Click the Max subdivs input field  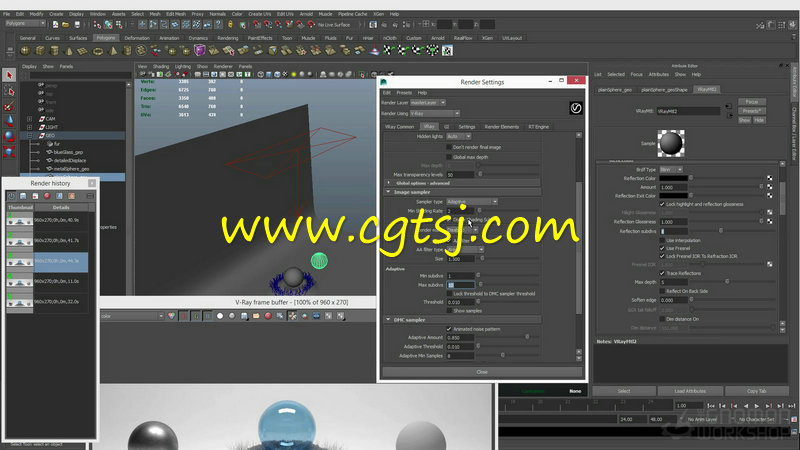coord(460,285)
